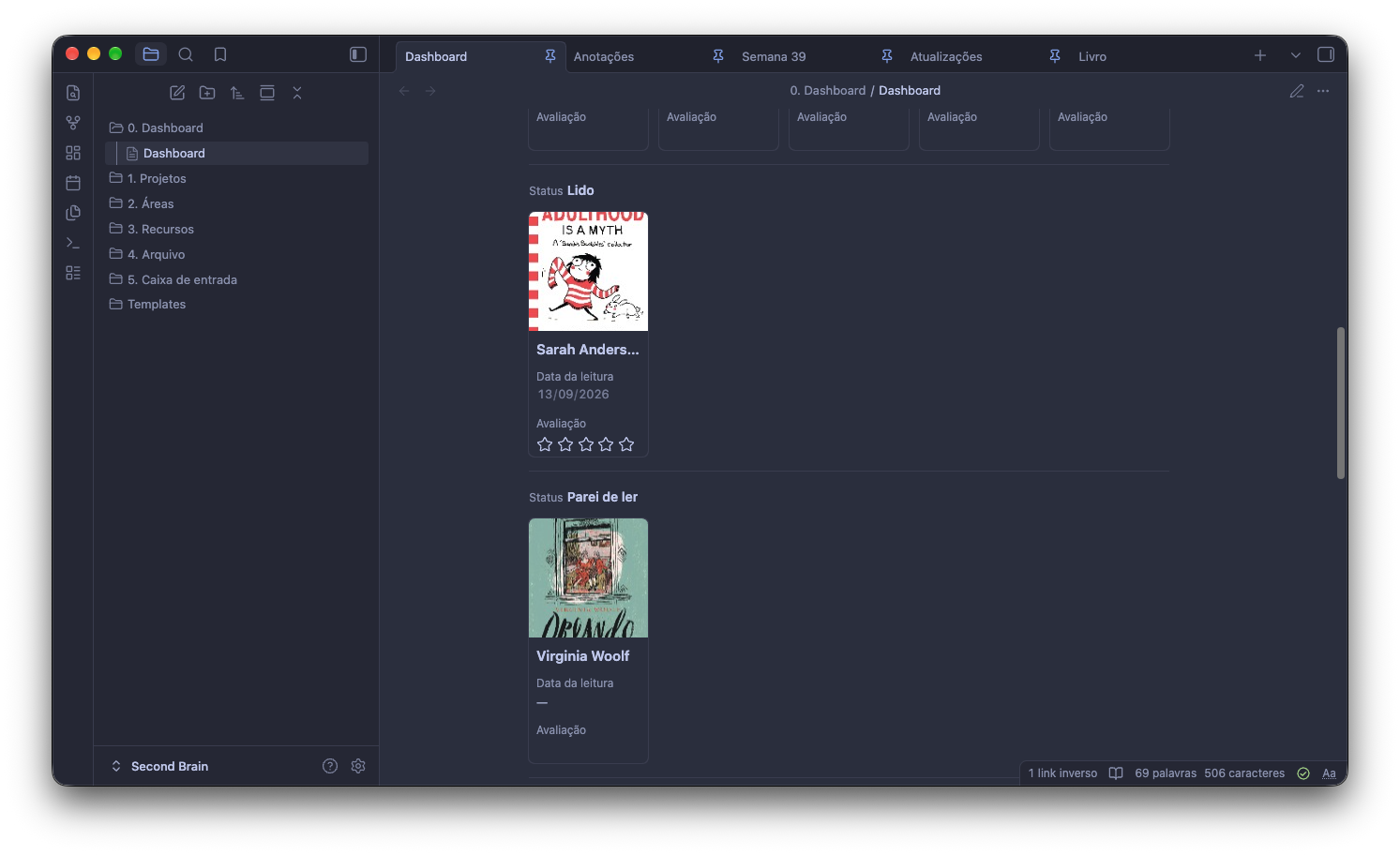Switch to the Atualizações tab

(946, 56)
